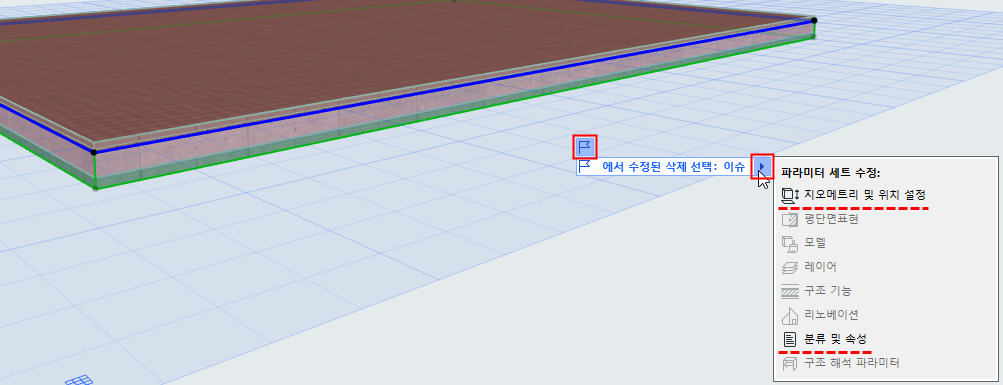Click the renovation icon in the menu
The height and width of the screenshot is (385, 1003).
[x=789, y=315]
